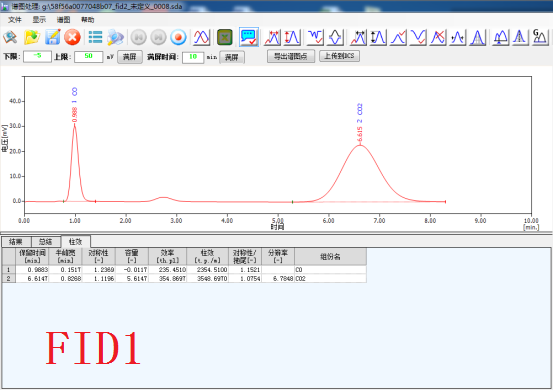554x391 pixels.
Task: Click the red record circle button
Action: point(178,37)
